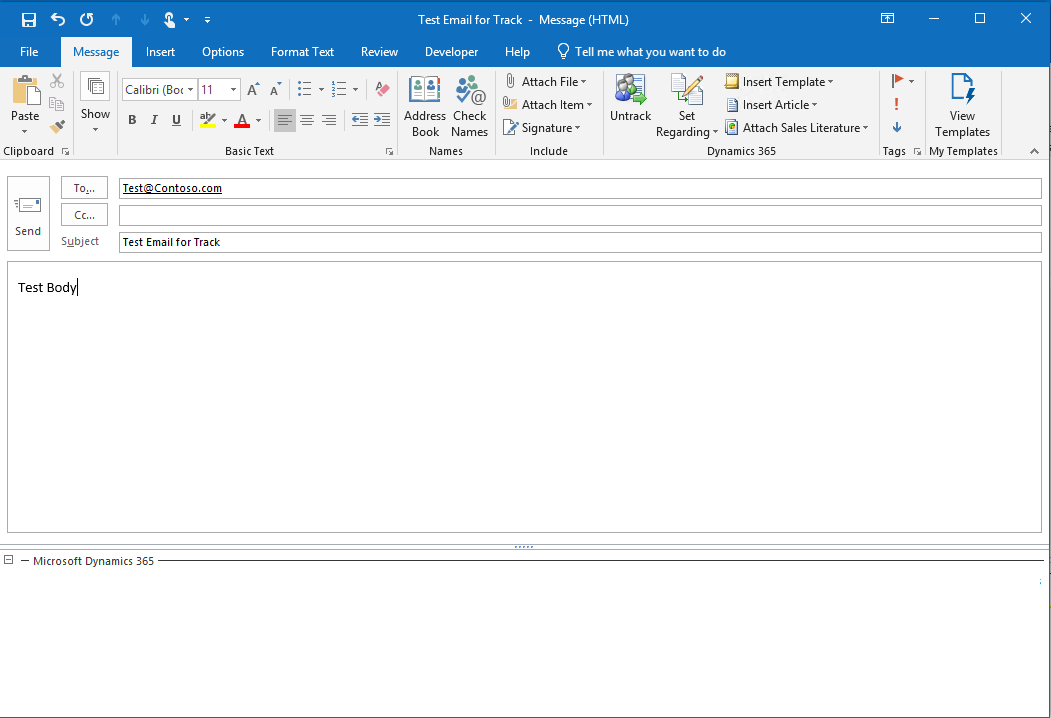Viewport: 1051px width, 718px height.
Task: Collapse the ribbon with the up chevron
Action: 1034,152
